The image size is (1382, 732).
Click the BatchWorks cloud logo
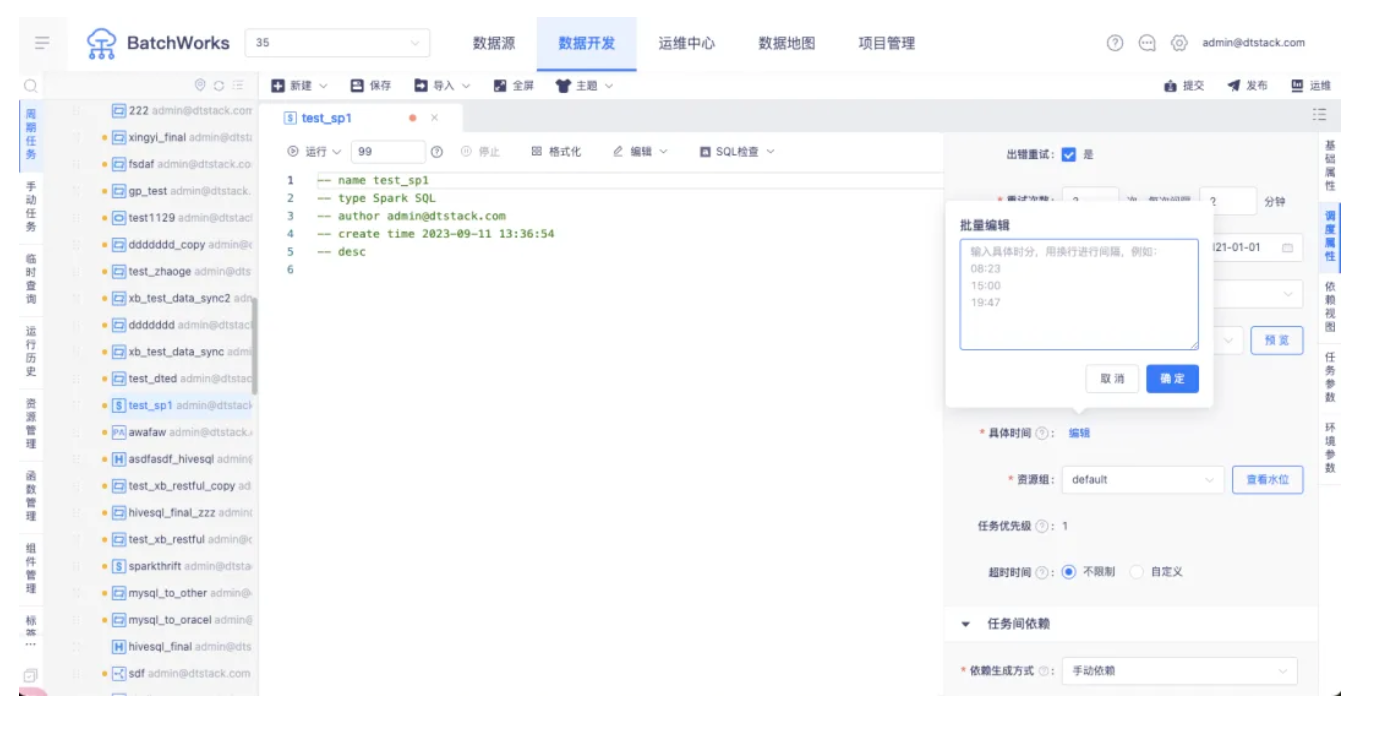(101, 43)
